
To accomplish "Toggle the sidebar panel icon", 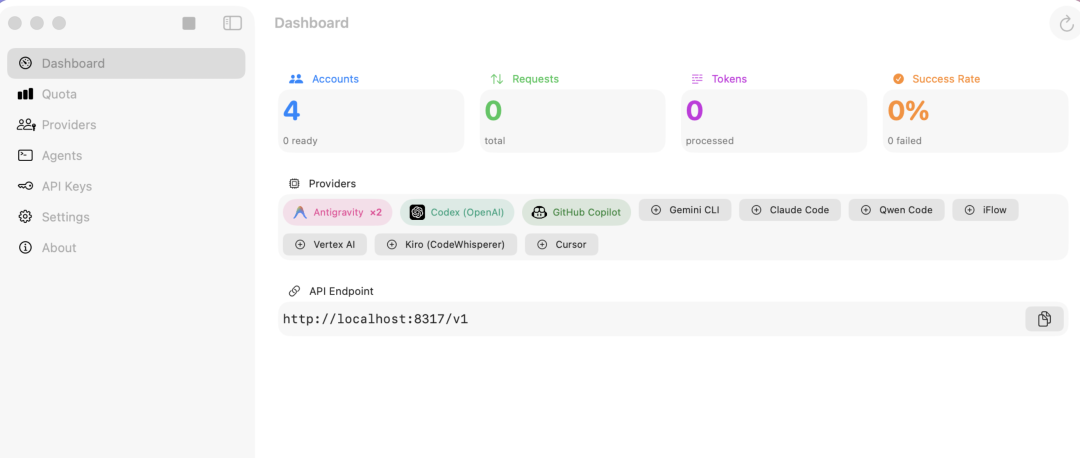I will [x=233, y=23].
